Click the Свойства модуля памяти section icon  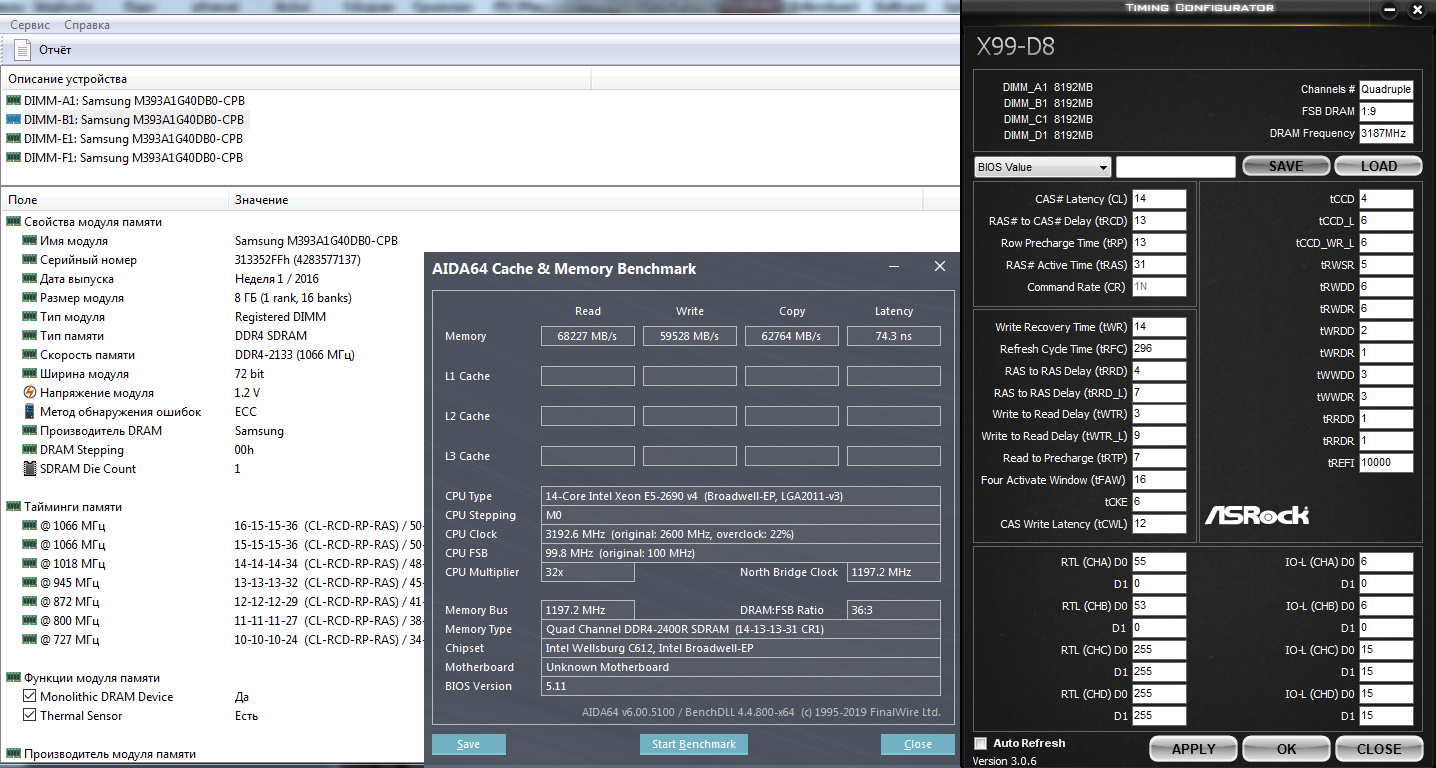14,222
